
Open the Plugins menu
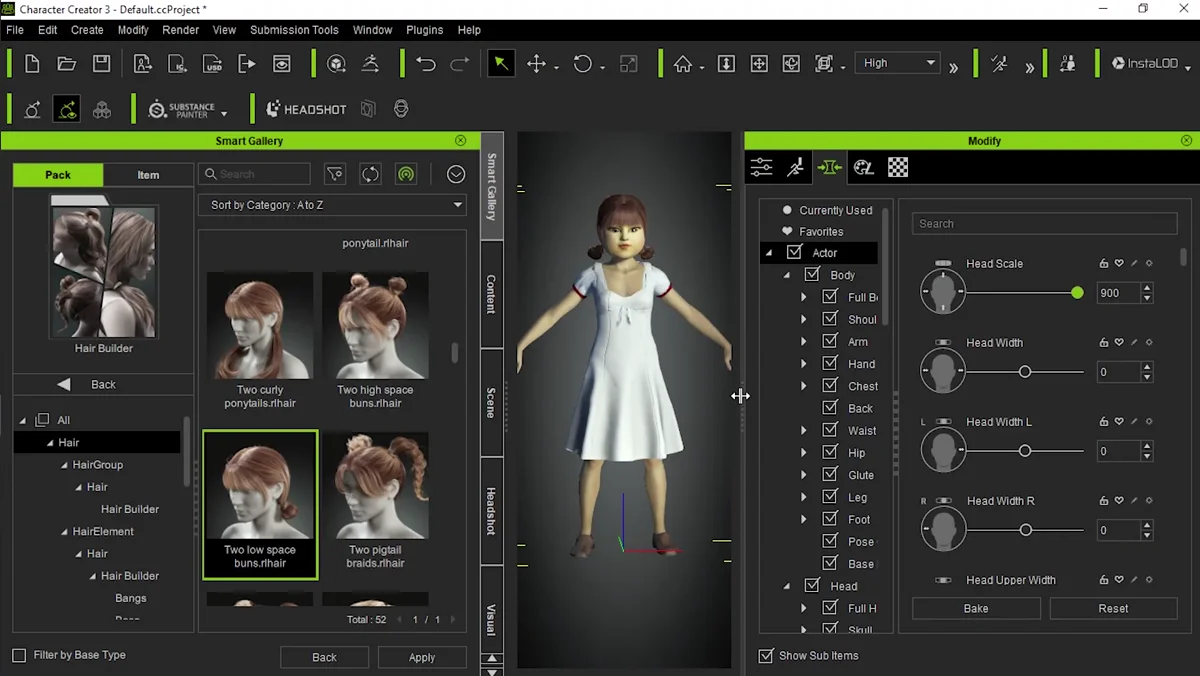tap(425, 30)
